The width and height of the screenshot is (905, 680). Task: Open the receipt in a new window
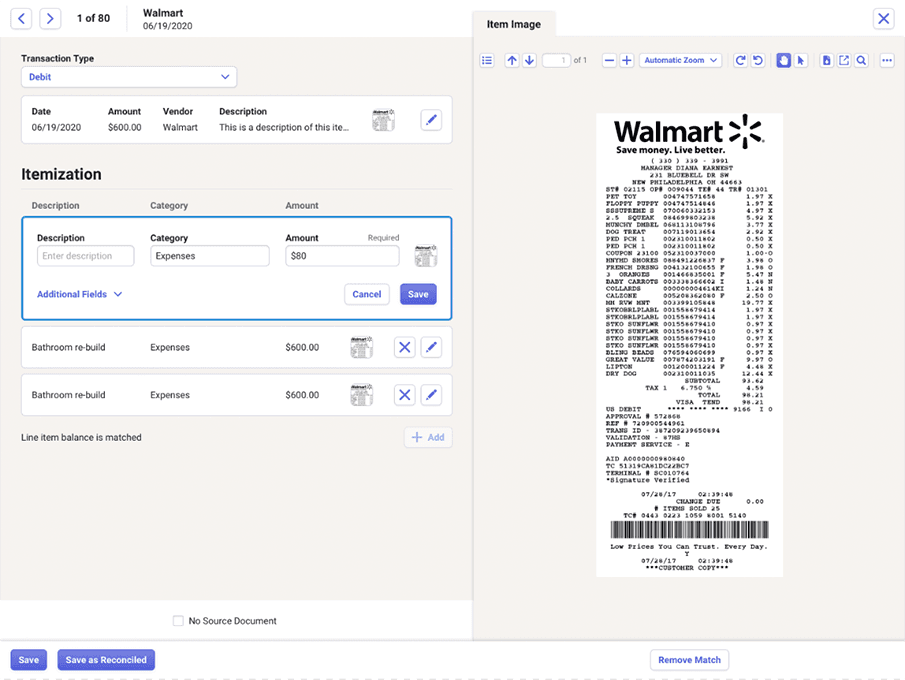(x=843, y=60)
